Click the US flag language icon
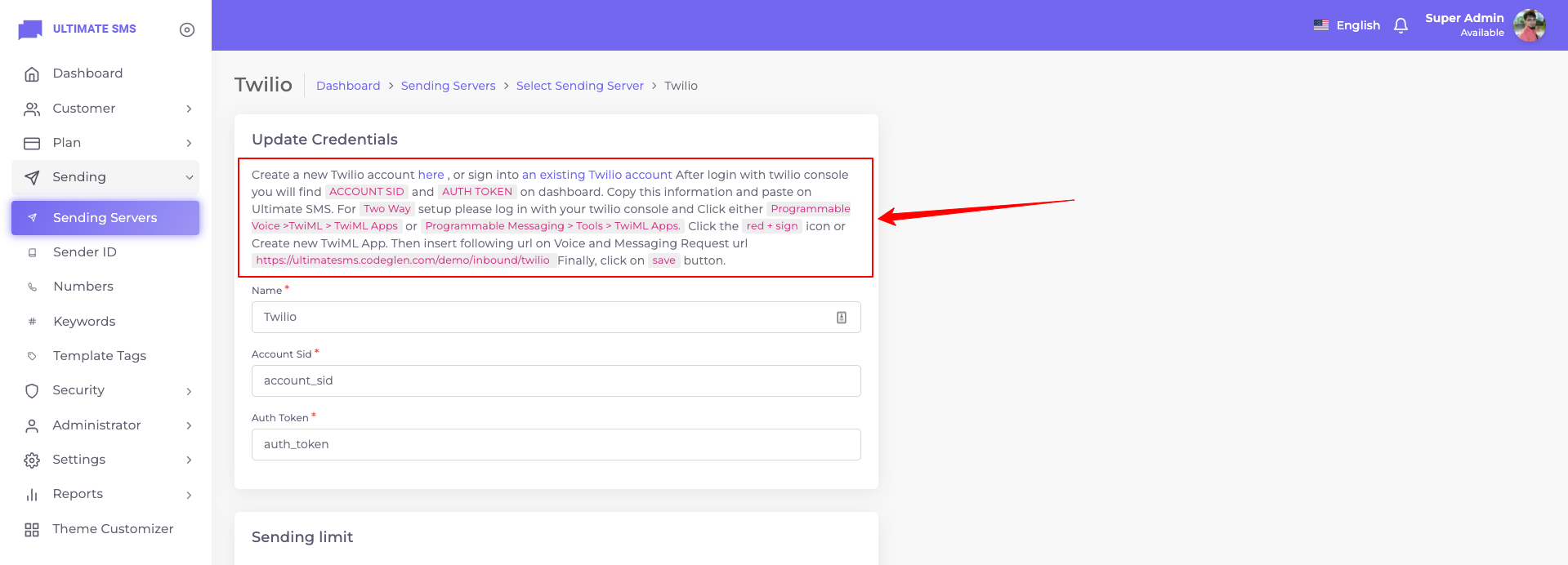Screen dimensions: 1568x565 click(x=1321, y=25)
